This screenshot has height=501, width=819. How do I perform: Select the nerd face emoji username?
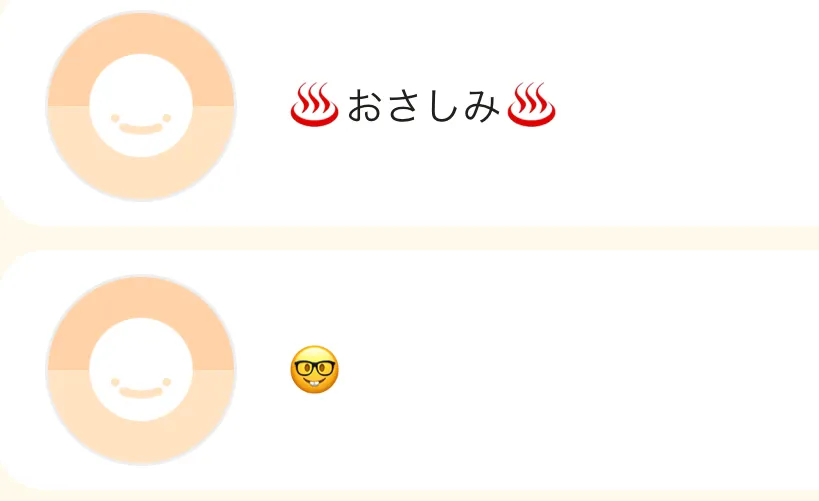(314, 369)
